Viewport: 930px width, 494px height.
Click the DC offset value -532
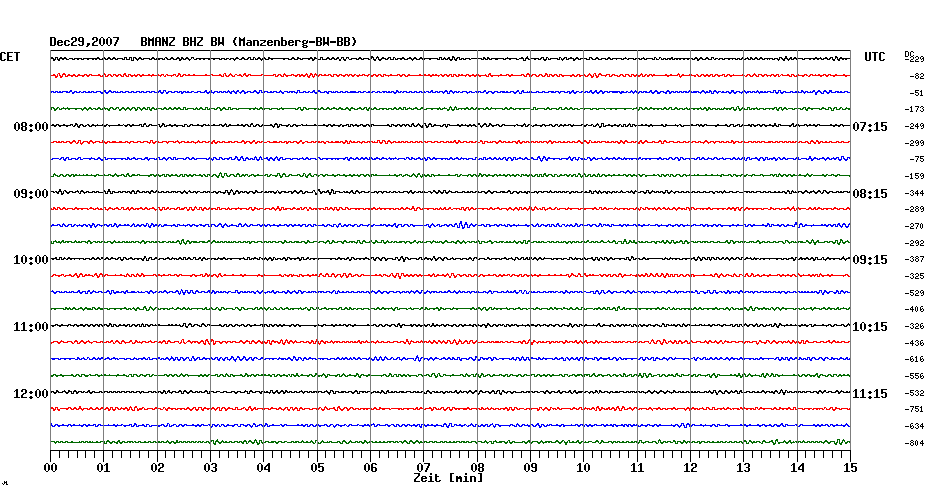(915, 393)
